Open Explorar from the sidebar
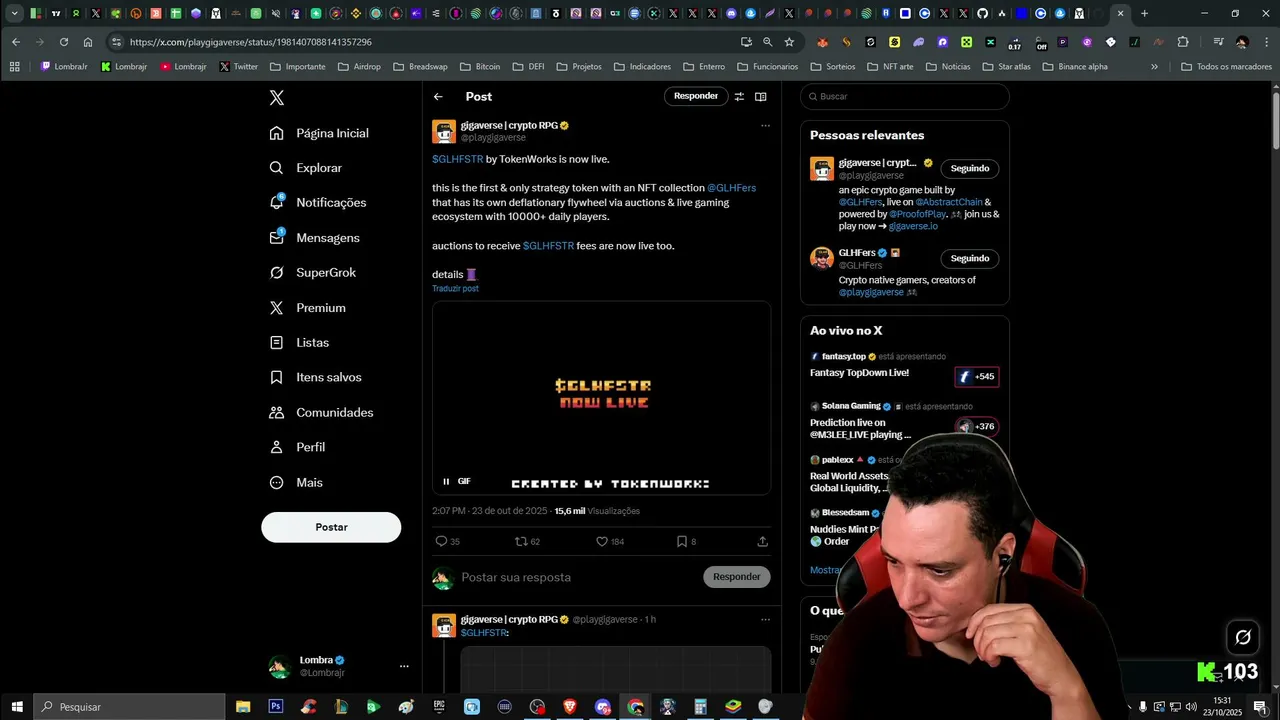Viewport: 1280px width, 720px height. [x=306, y=168]
